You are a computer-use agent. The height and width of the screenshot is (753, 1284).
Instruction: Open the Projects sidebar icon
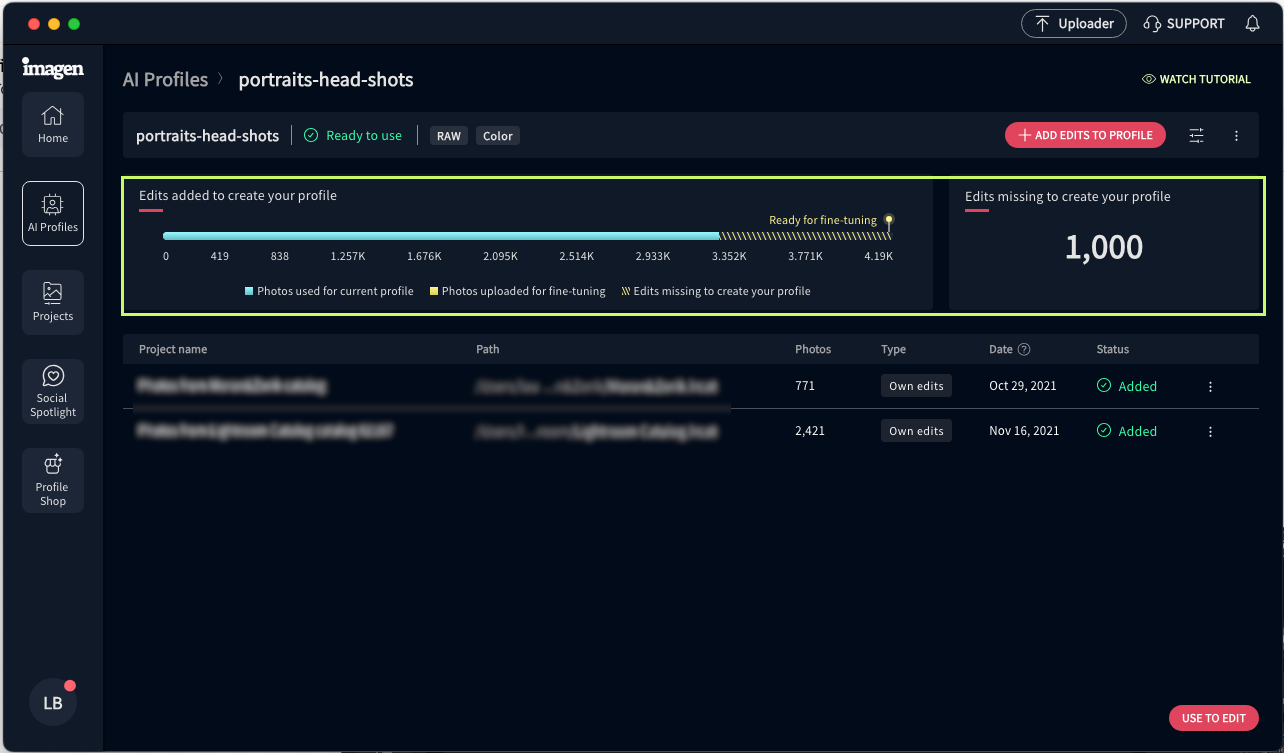pyautogui.click(x=53, y=302)
